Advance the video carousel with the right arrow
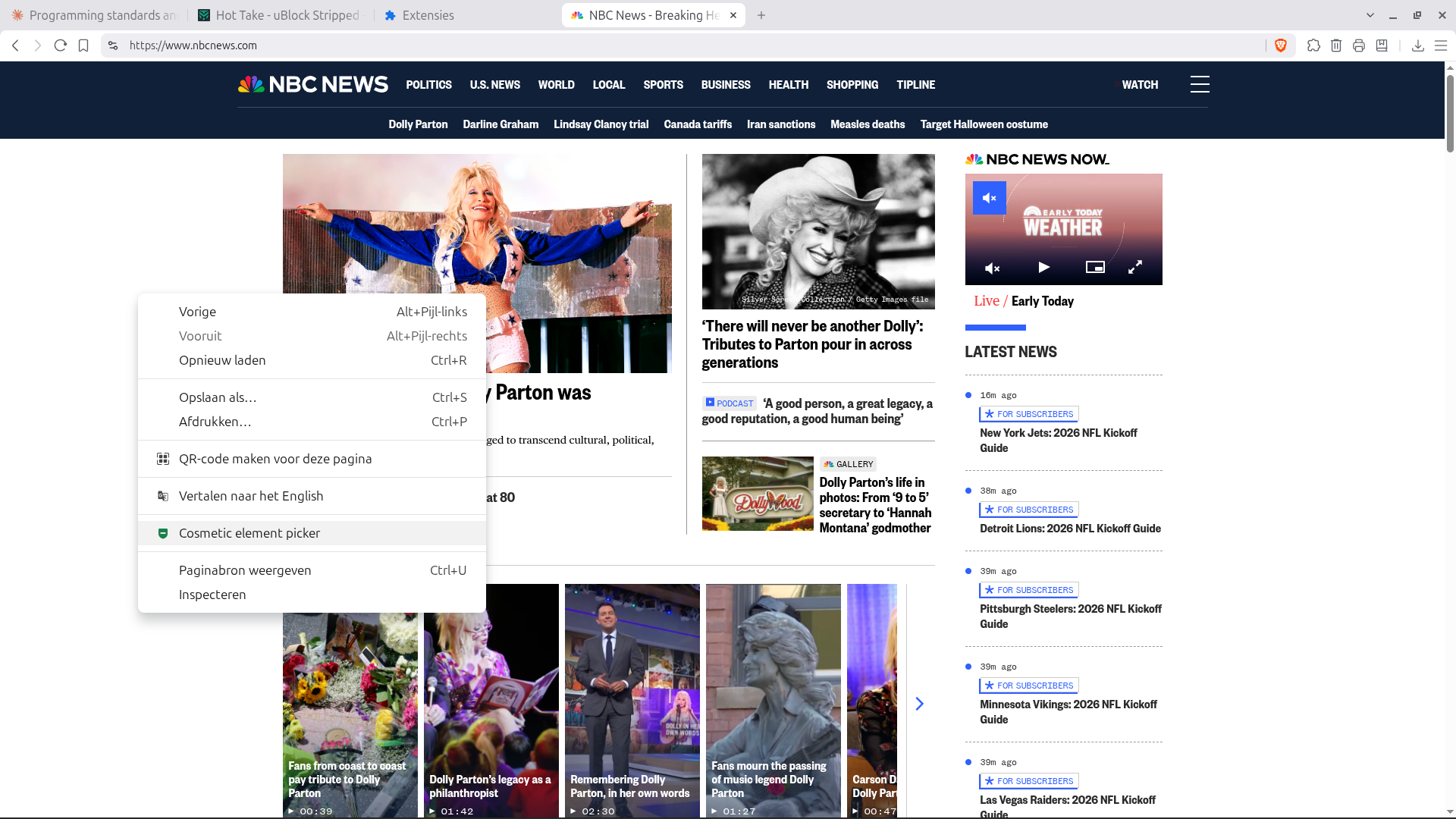The height and width of the screenshot is (819, 1456). 919,704
